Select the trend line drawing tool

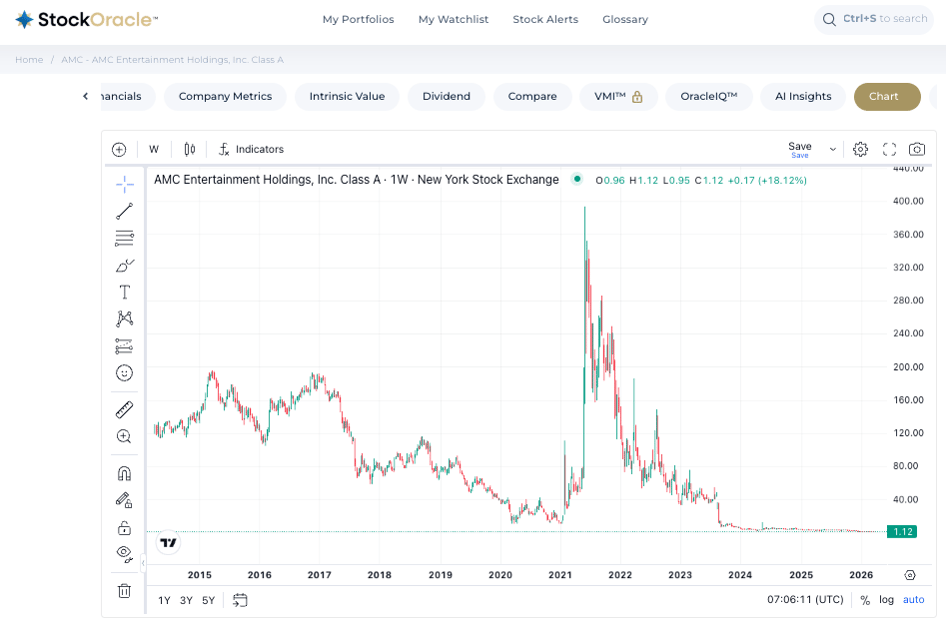pyautogui.click(x=124, y=211)
